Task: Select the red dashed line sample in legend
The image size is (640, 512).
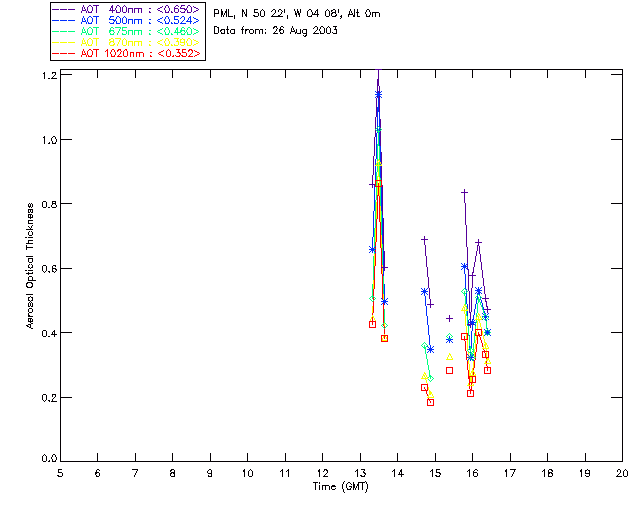Action: (x=64, y=53)
